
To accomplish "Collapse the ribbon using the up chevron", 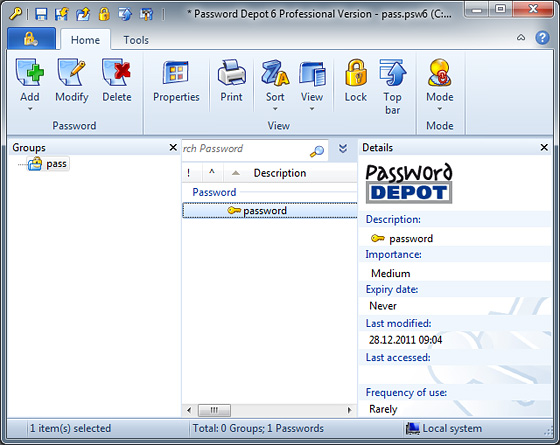I will click(521, 38).
